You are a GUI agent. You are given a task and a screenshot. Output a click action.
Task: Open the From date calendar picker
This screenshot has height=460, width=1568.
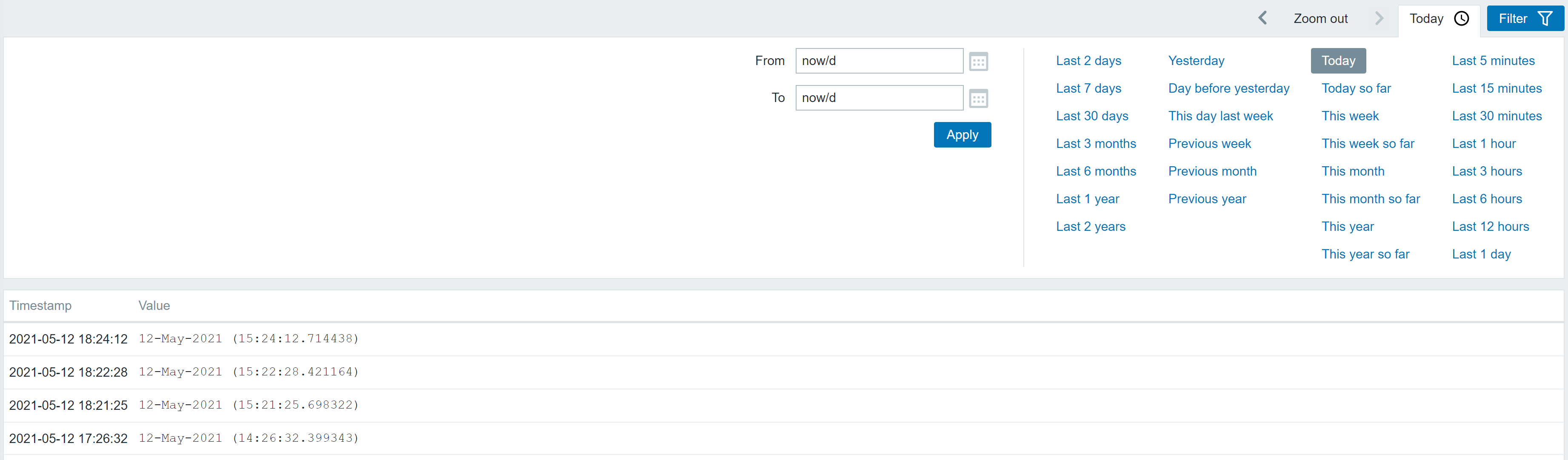pos(977,62)
